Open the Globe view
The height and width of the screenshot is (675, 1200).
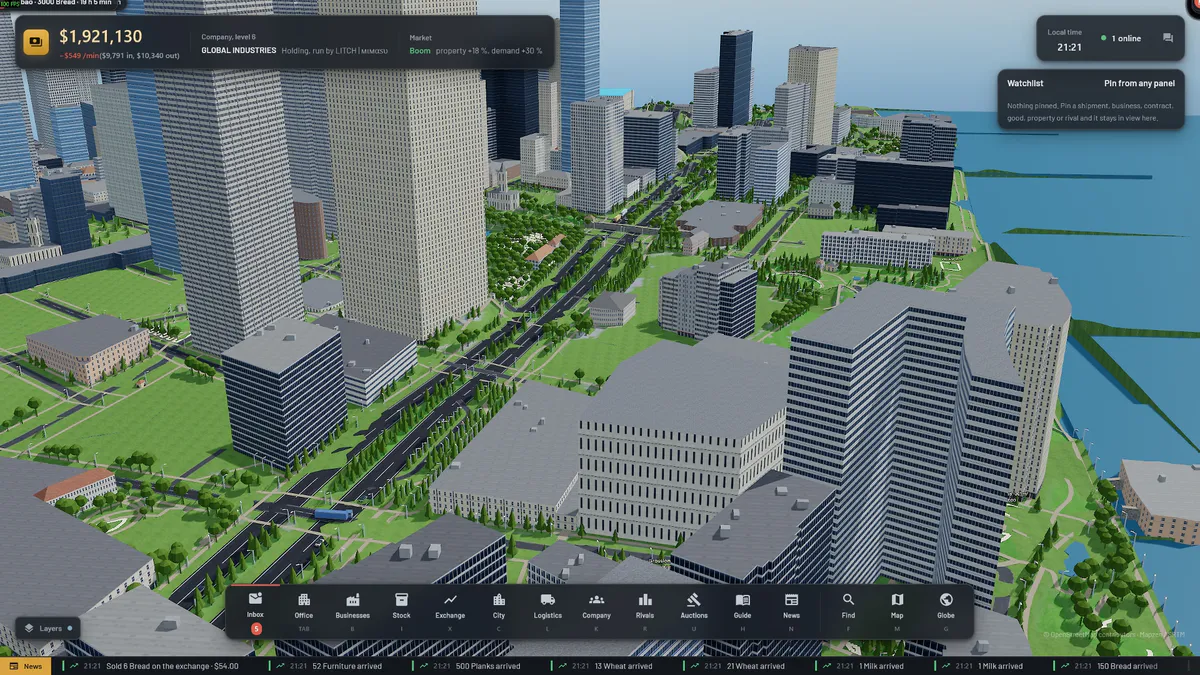pyautogui.click(x=946, y=611)
